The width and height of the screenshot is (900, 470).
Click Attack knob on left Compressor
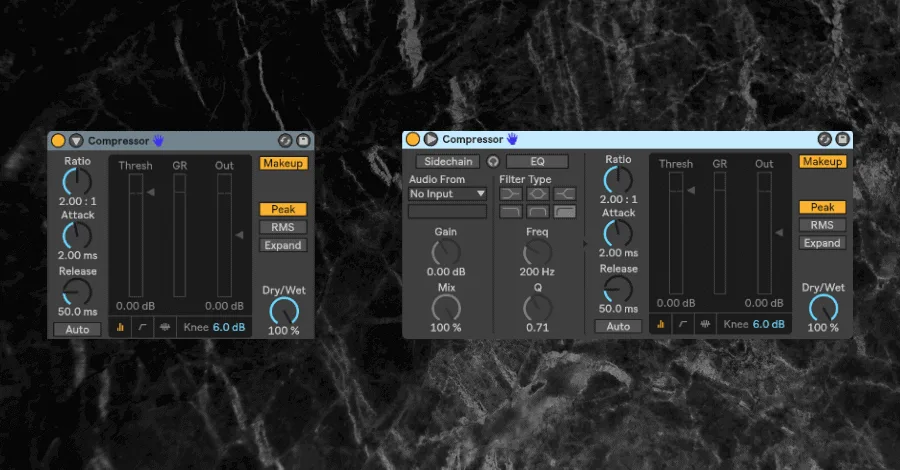pos(77,235)
